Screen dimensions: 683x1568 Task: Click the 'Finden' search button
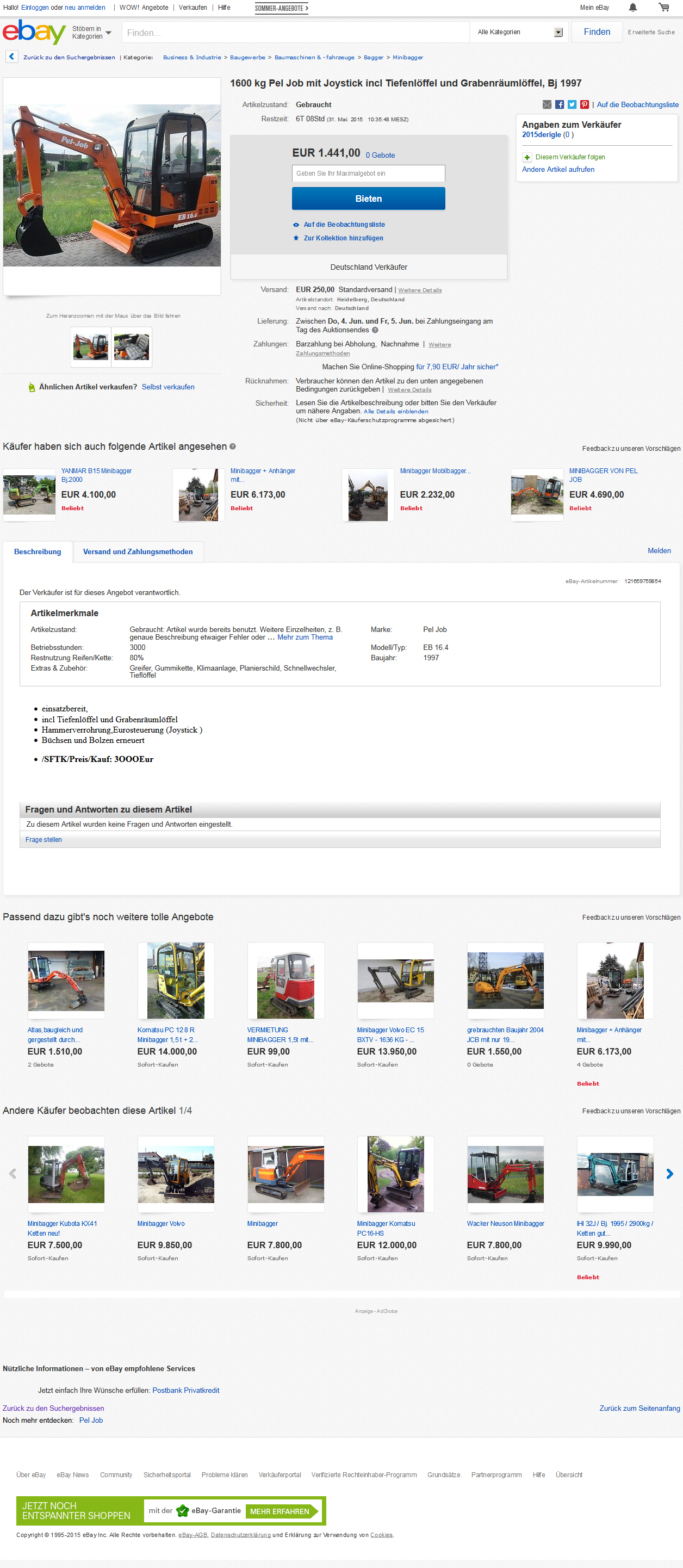tap(597, 32)
